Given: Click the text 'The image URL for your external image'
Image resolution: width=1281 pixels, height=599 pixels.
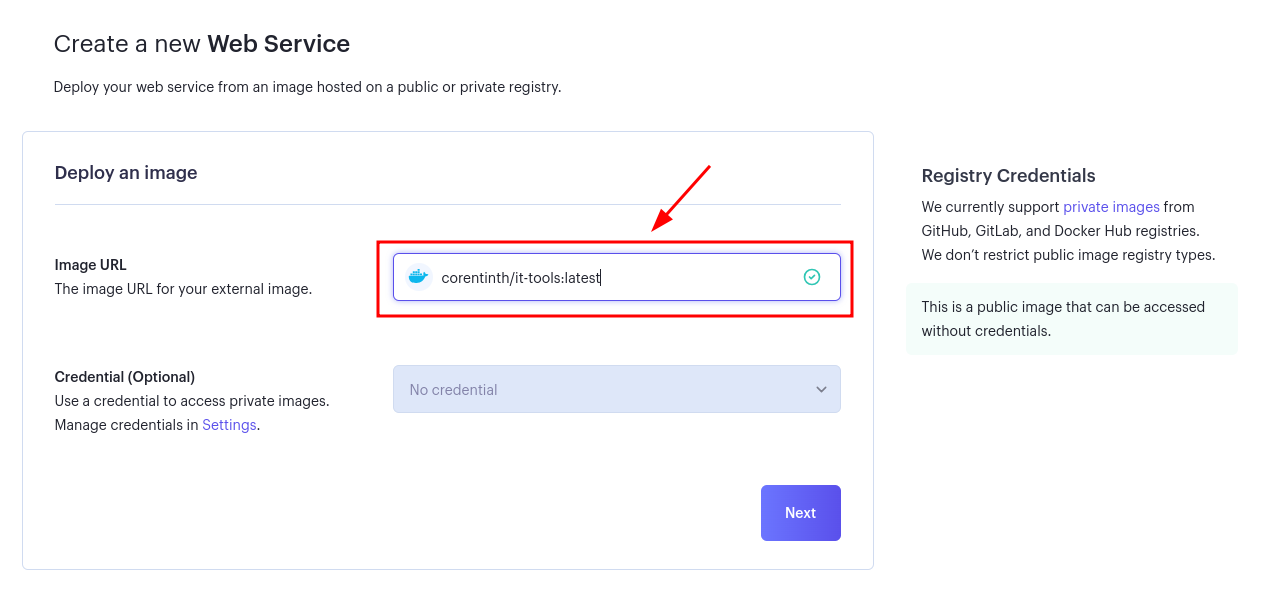Looking at the screenshot, I should (184, 289).
